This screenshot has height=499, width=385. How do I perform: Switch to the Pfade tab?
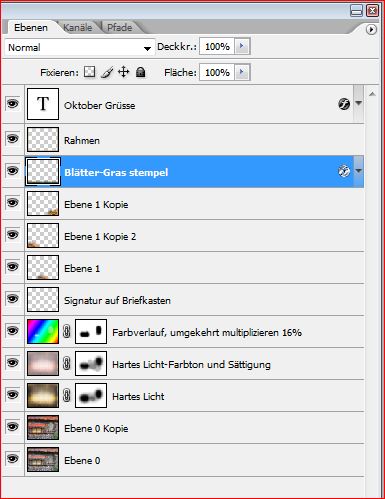click(x=120, y=27)
